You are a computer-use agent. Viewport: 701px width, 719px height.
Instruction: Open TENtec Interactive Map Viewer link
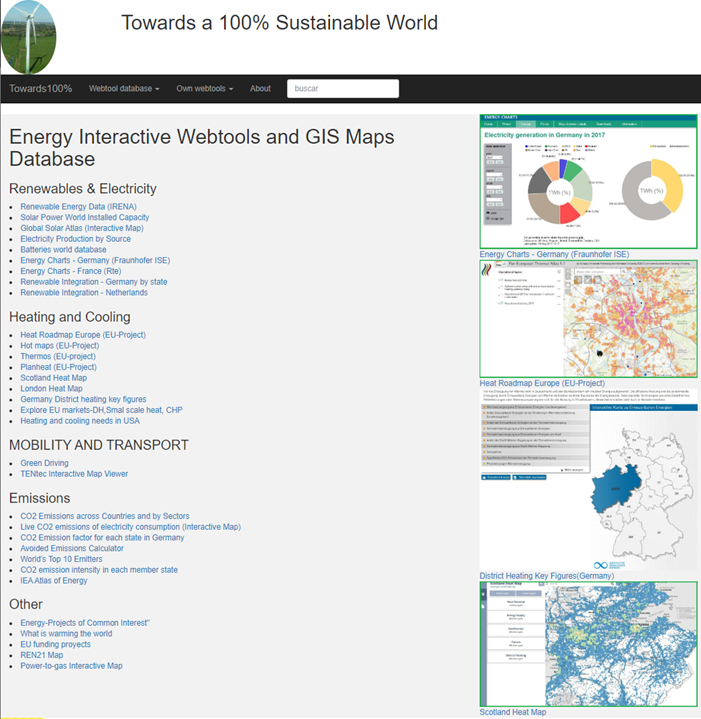(x=74, y=474)
